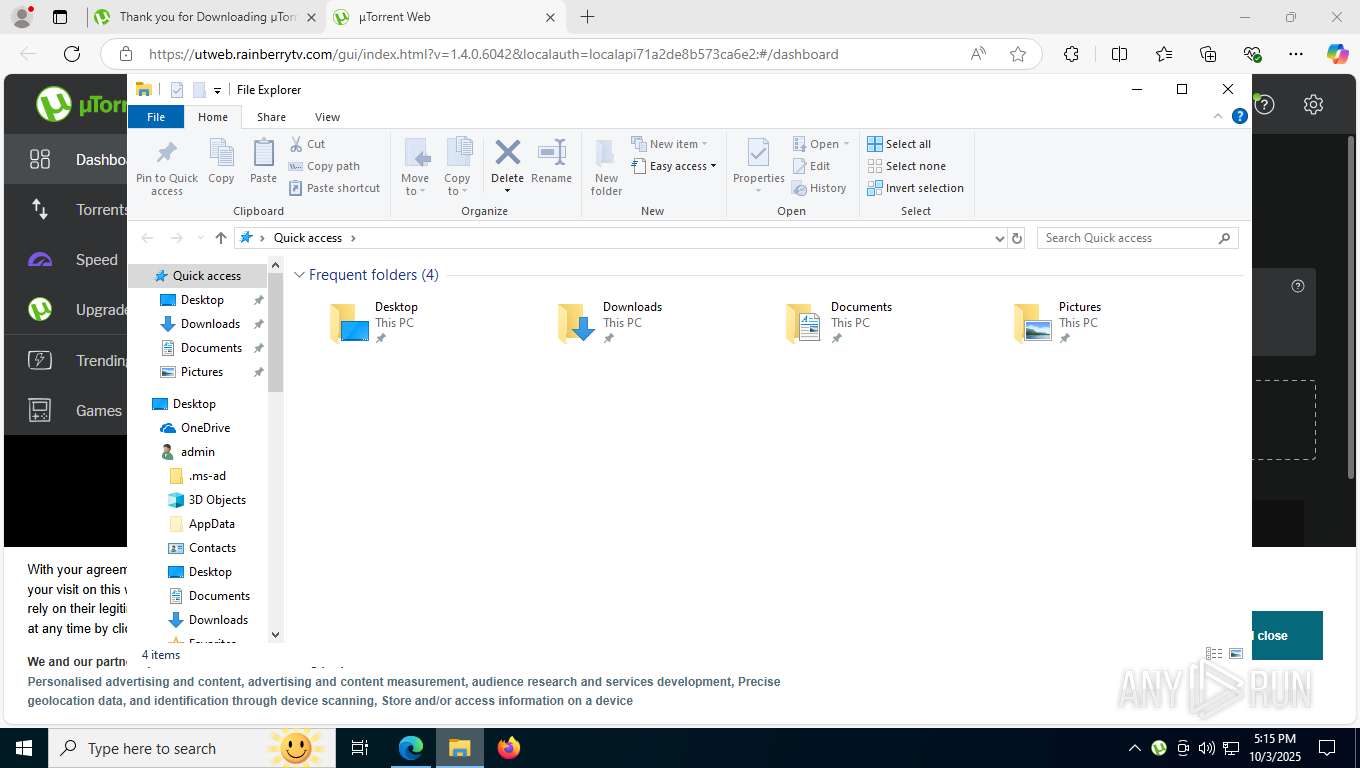The width and height of the screenshot is (1360, 768).
Task: Open the Easy access dropdown
Action: 675,166
